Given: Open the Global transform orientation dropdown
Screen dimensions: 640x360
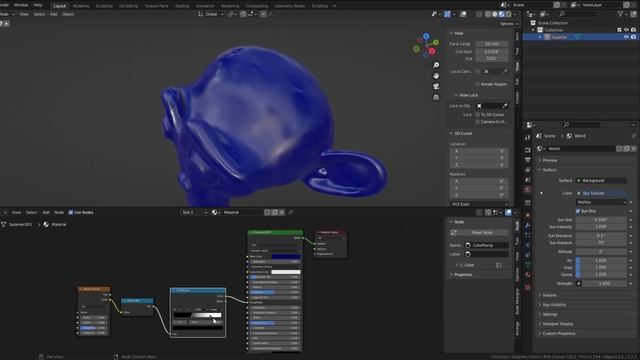Looking at the screenshot, I should 211,14.
